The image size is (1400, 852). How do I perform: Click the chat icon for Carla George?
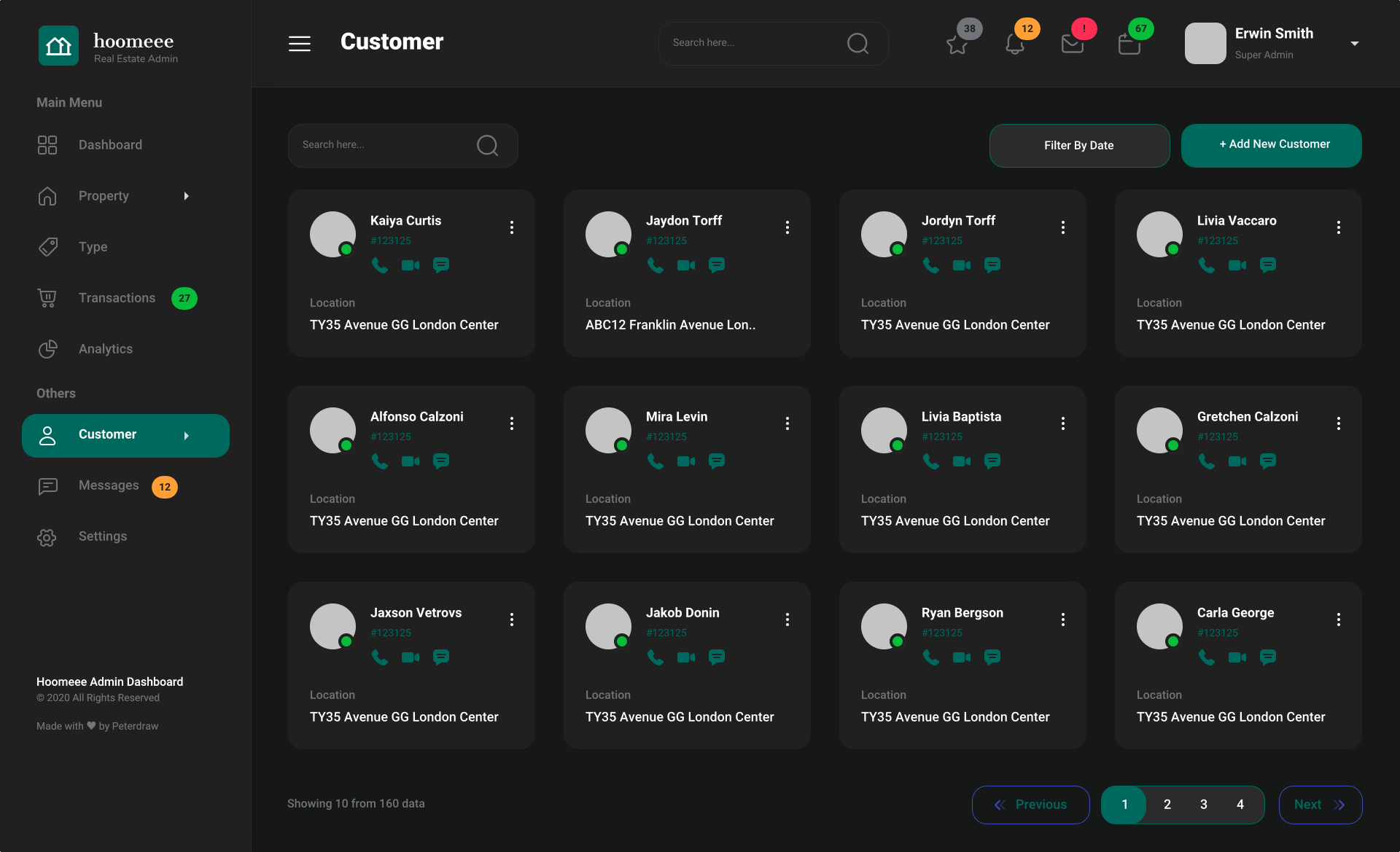pyautogui.click(x=1267, y=657)
